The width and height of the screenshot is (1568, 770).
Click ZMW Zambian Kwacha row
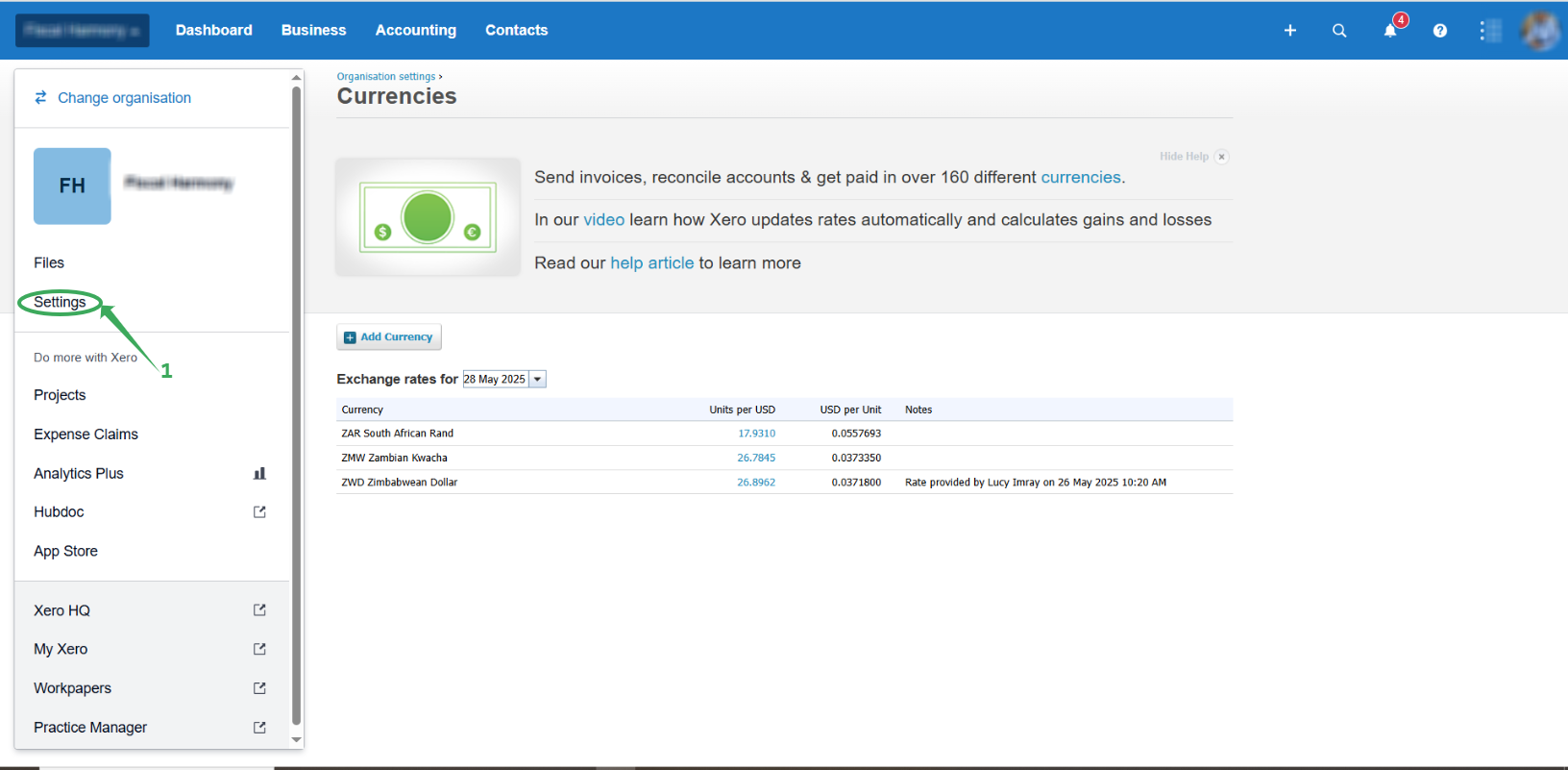coord(784,459)
